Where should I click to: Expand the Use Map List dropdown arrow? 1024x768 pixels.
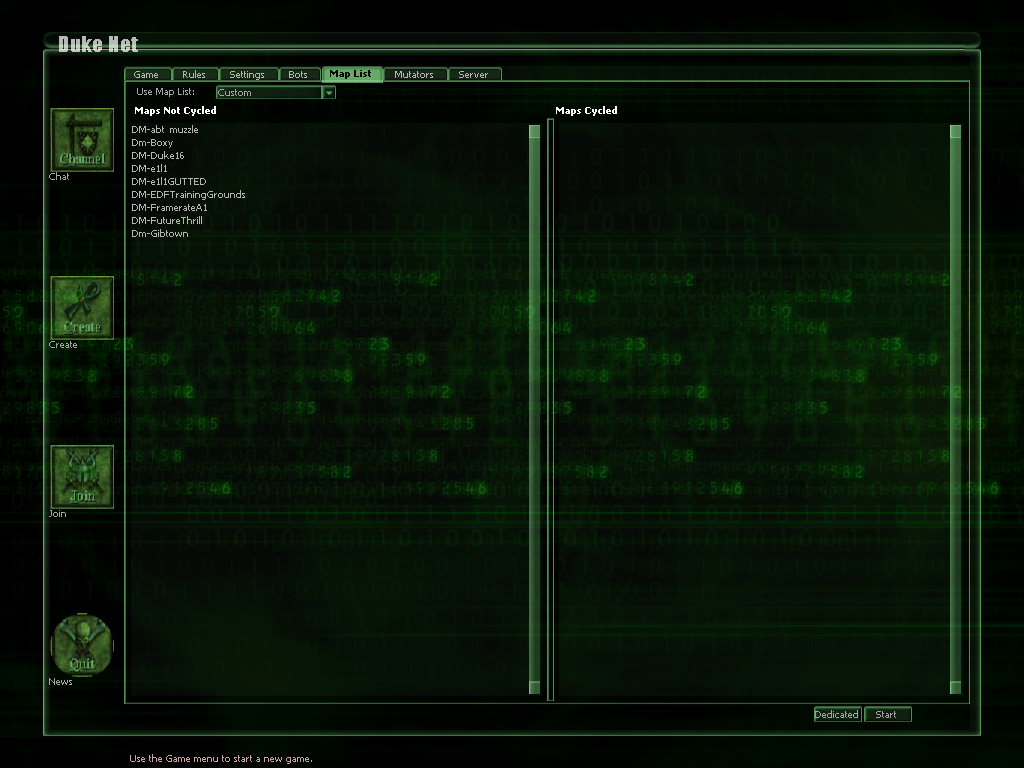point(329,93)
